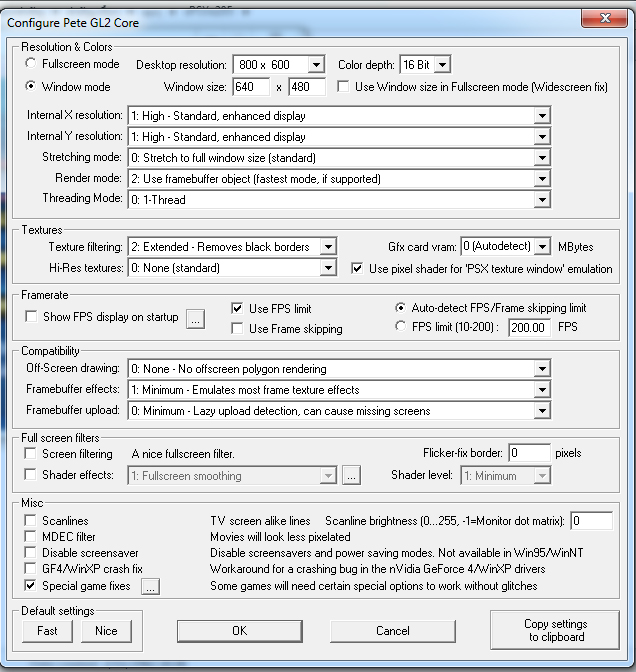This screenshot has height=672, width=636.
Task: Open Framebuffer effects dropdown
Action: [339, 390]
